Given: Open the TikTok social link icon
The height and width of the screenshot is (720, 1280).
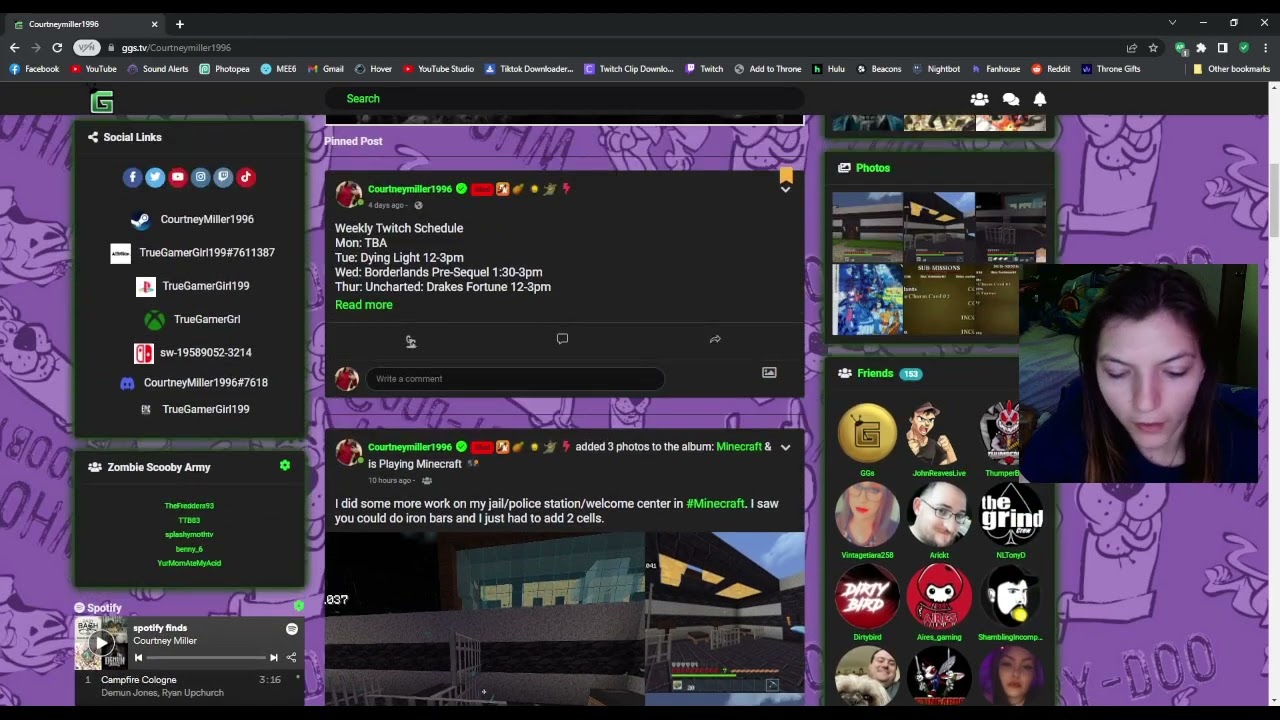Looking at the screenshot, I should coord(246,177).
